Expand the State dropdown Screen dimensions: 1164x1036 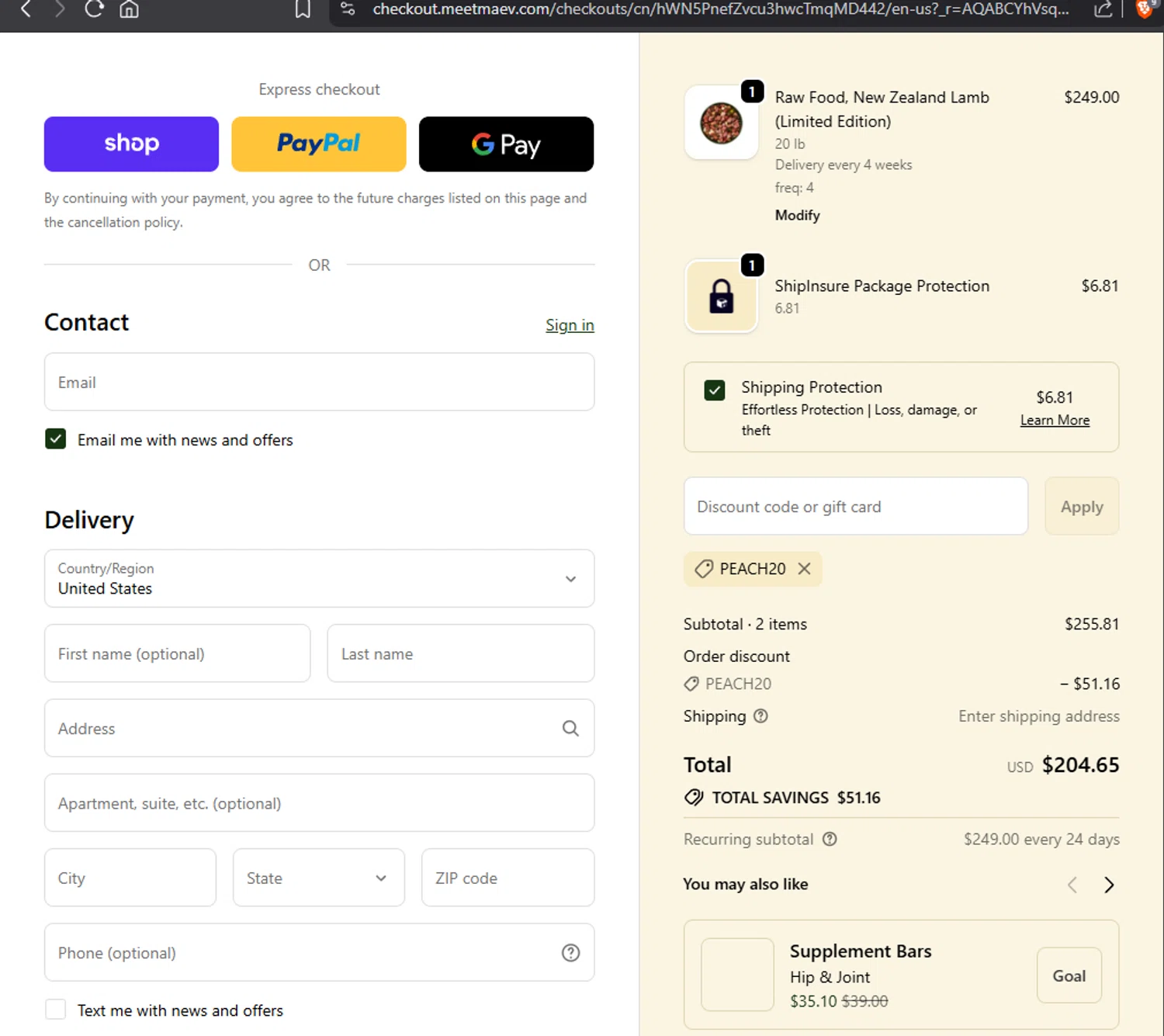tap(318, 877)
